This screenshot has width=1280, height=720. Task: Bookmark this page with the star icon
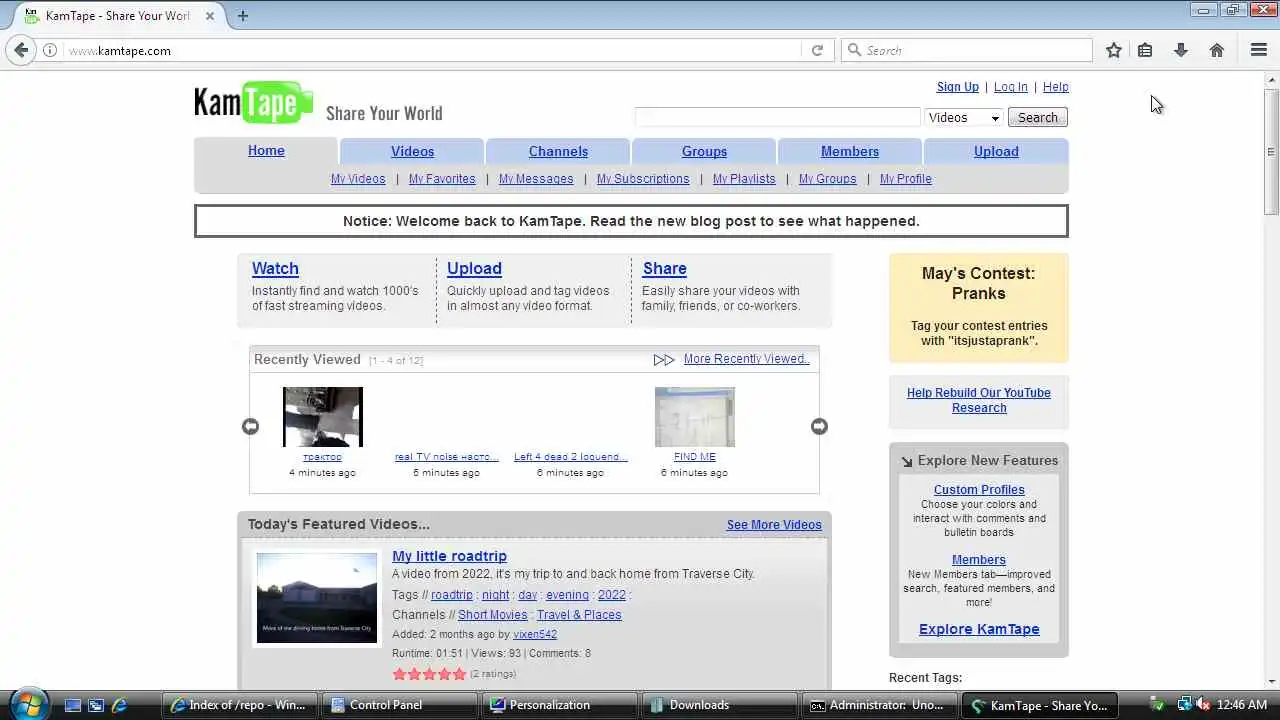click(x=1114, y=50)
